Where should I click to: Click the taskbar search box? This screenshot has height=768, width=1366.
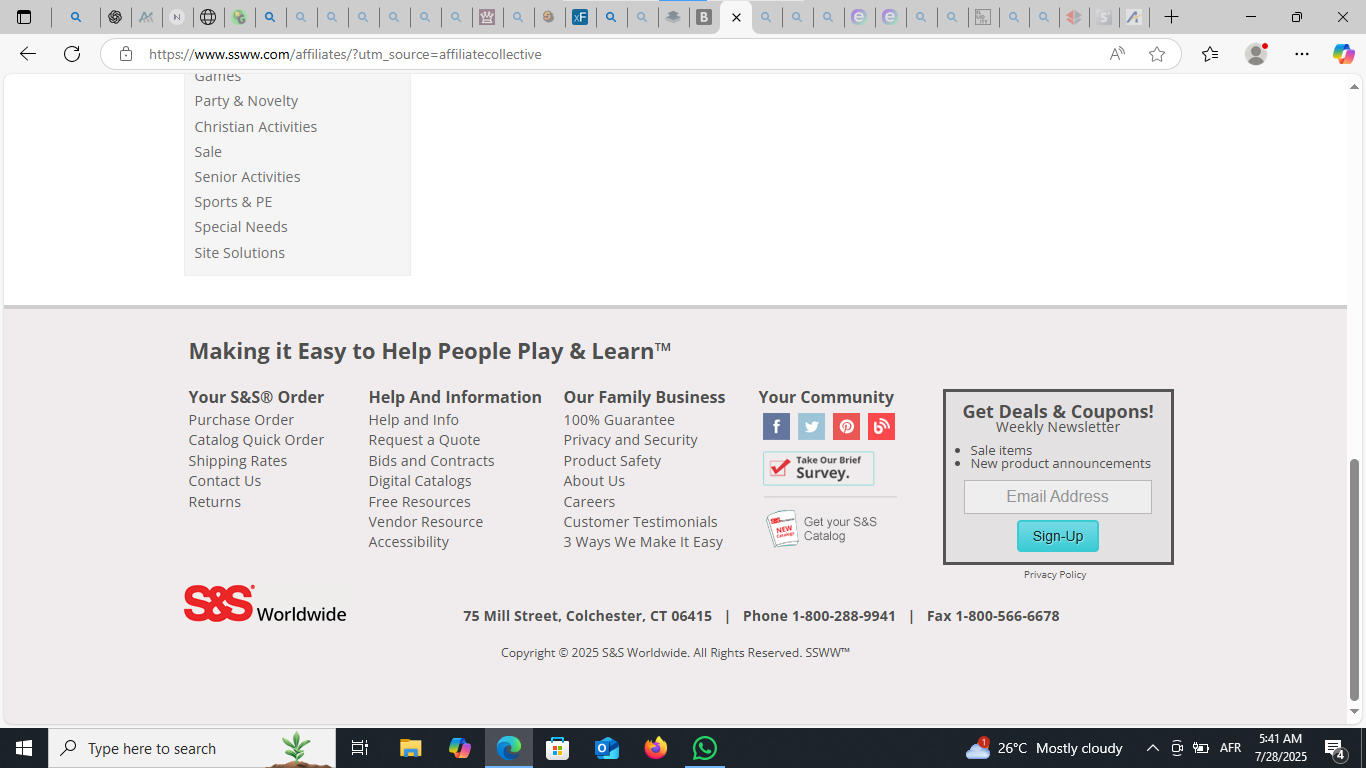point(192,748)
